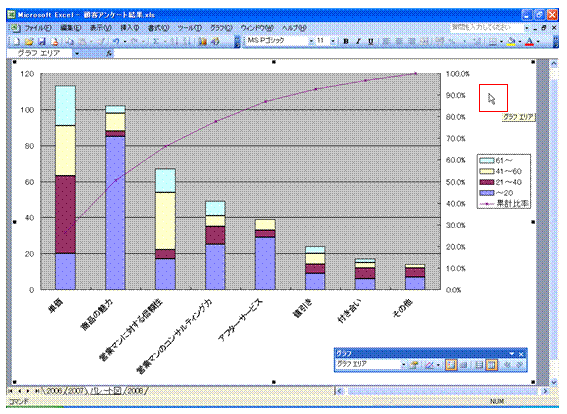Click the Angle Clockwise text icon
The width and height of the screenshot is (567, 414).
pos(507,365)
